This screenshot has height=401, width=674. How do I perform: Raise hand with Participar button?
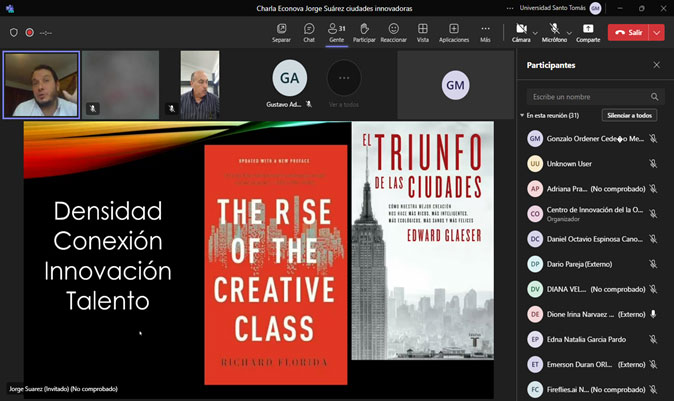tap(364, 32)
